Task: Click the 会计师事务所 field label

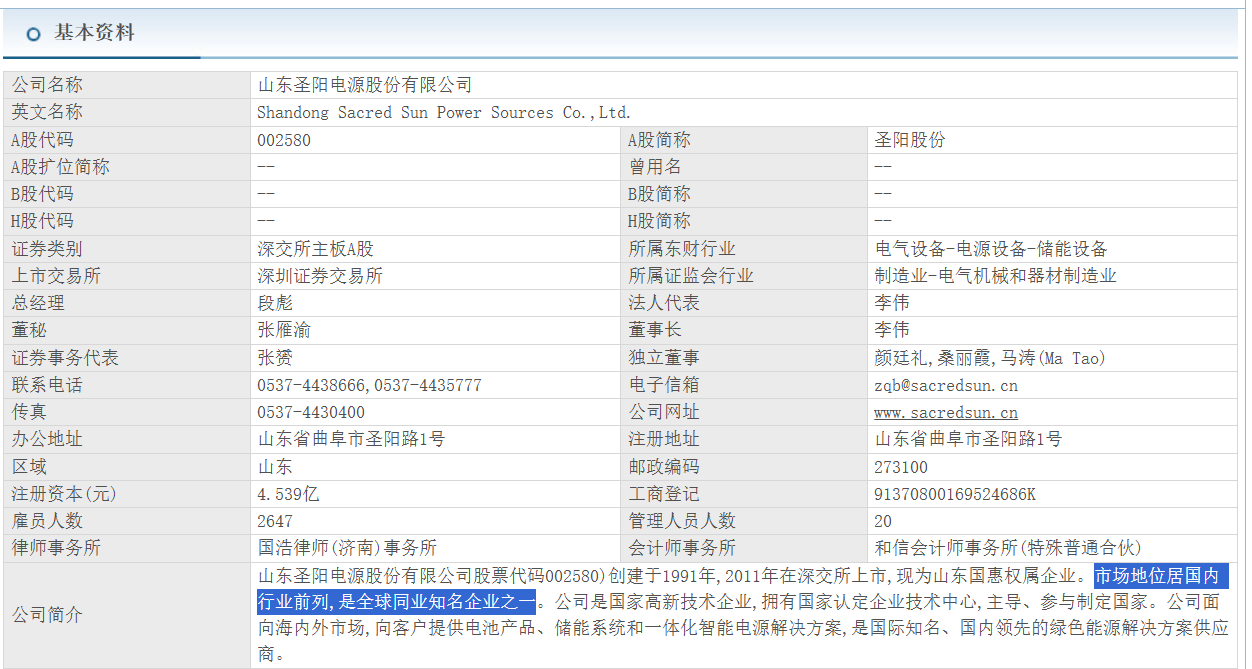Action: point(682,548)
